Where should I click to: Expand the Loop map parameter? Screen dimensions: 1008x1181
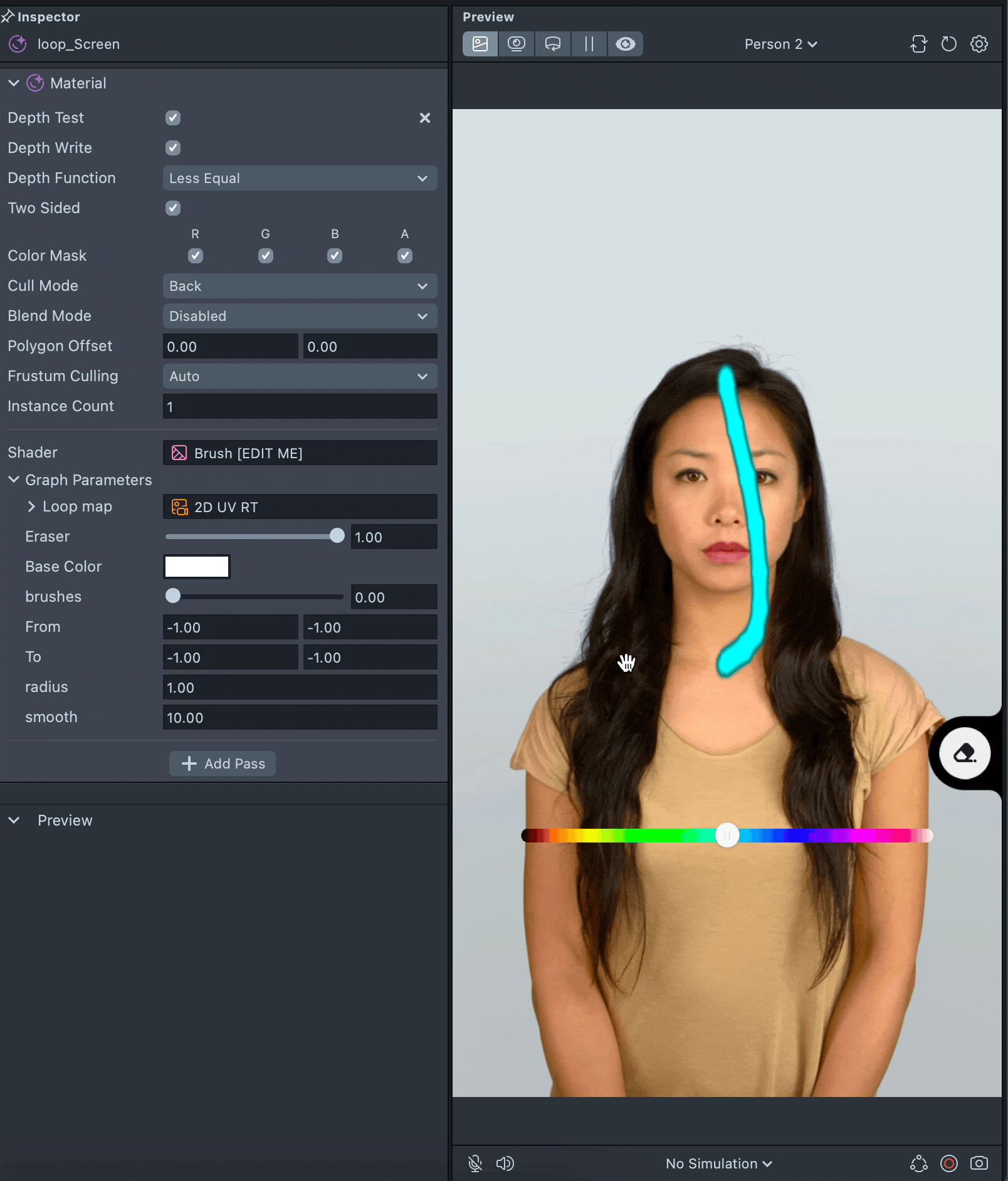pyautogui.click(x=31, y=507)
